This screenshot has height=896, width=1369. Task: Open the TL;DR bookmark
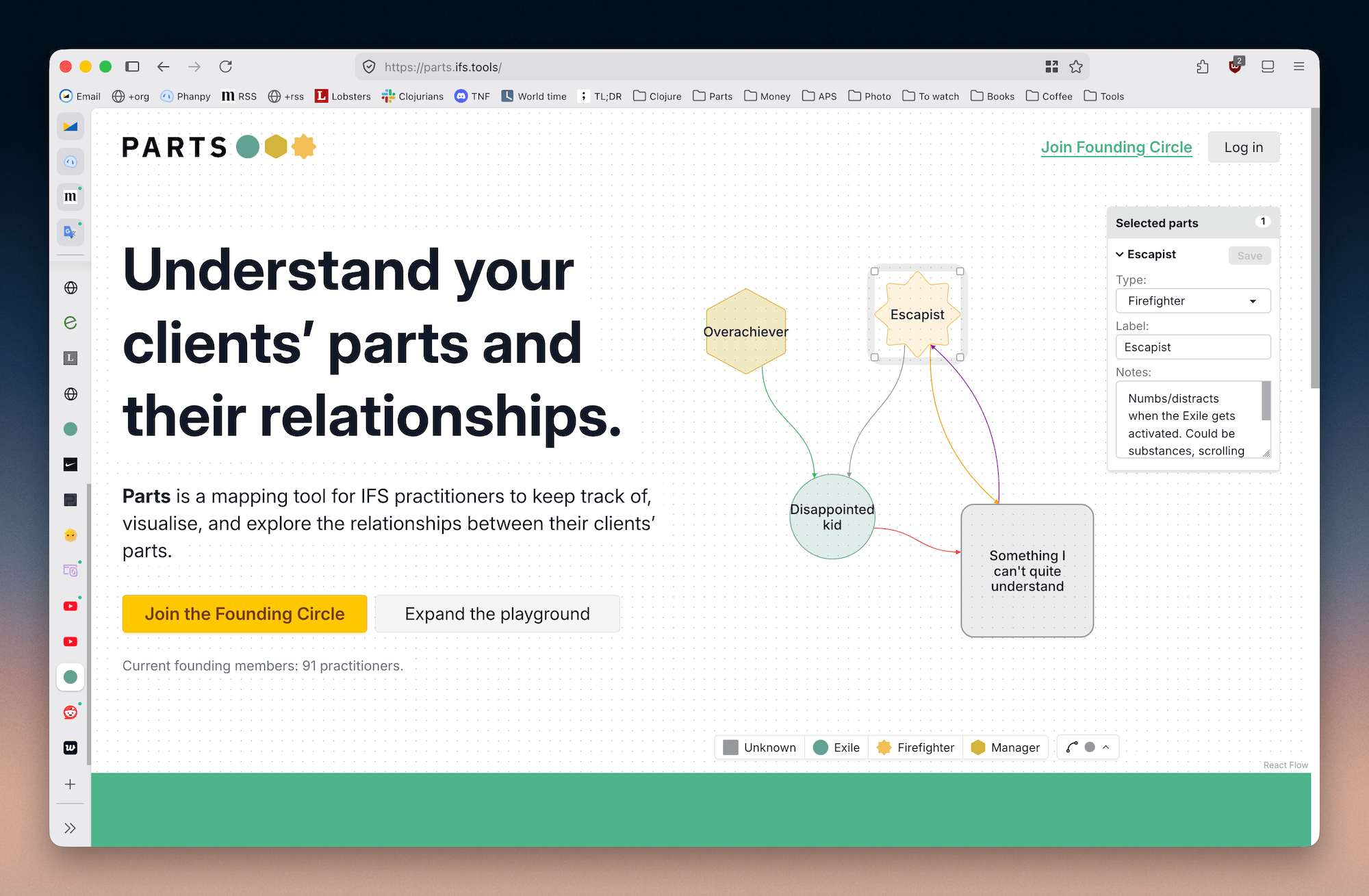(x=600, y=97)
